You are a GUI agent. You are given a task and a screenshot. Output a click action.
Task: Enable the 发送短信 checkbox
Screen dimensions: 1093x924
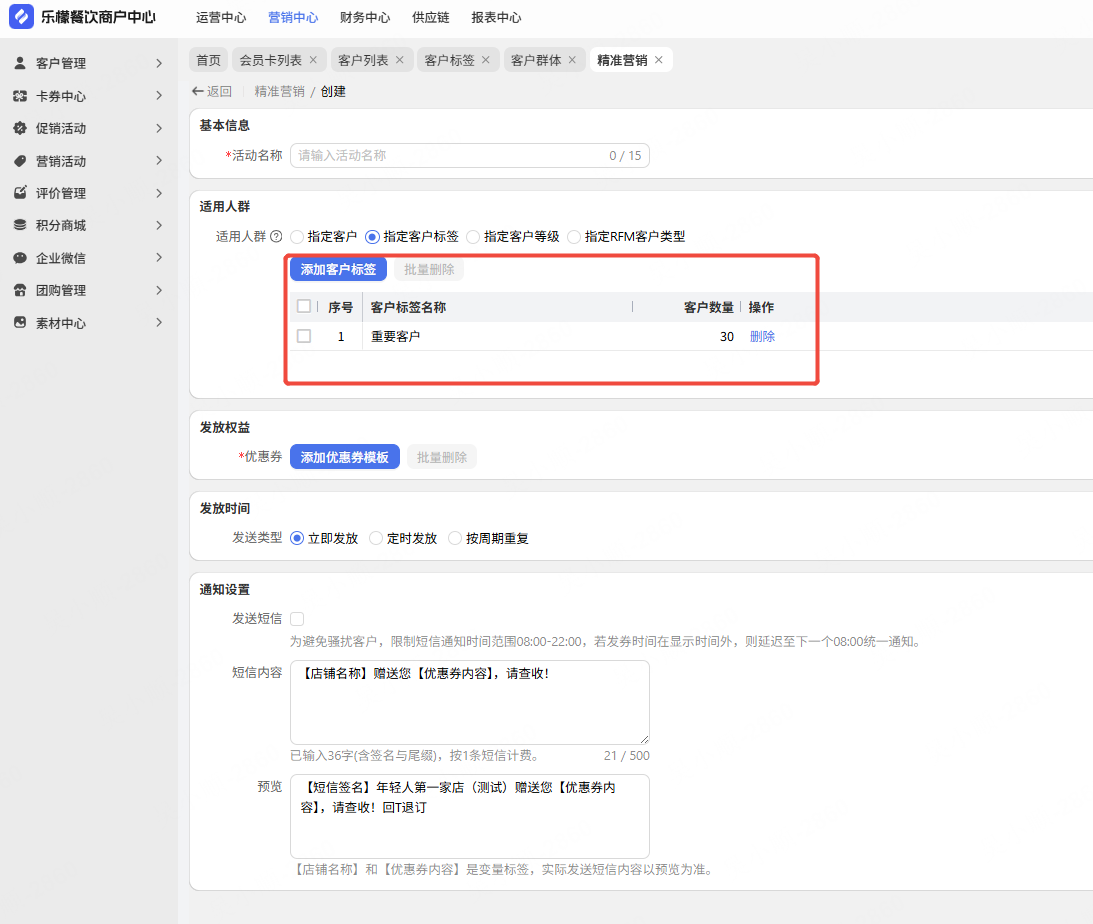297,619
